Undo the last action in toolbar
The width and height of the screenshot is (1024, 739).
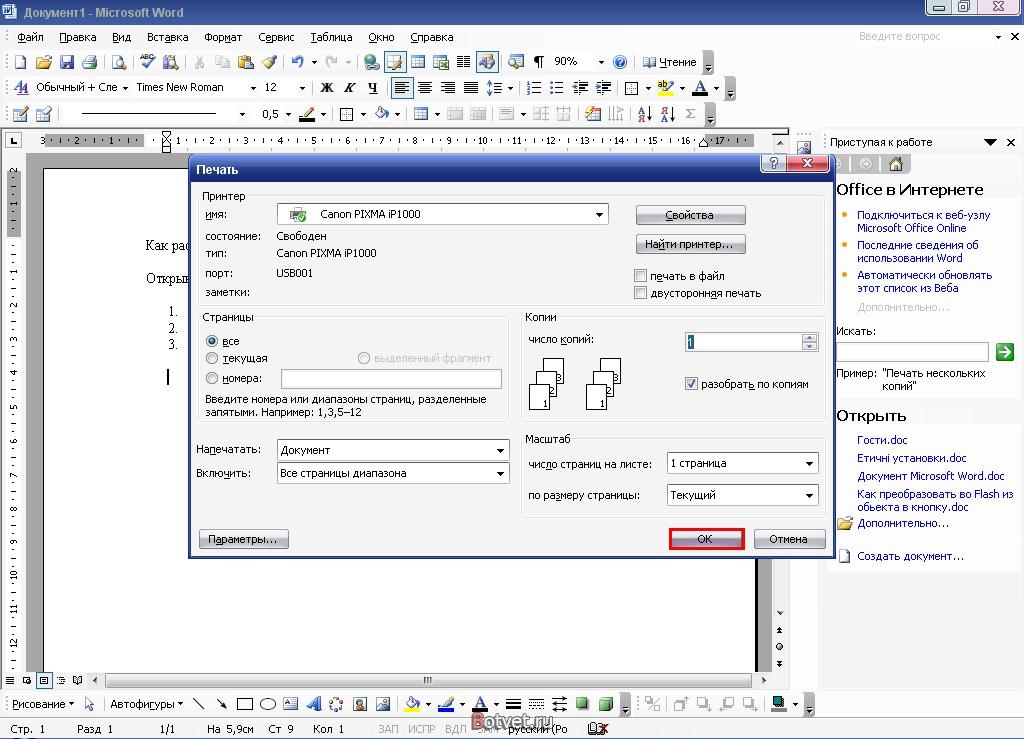tap(298, 62)
